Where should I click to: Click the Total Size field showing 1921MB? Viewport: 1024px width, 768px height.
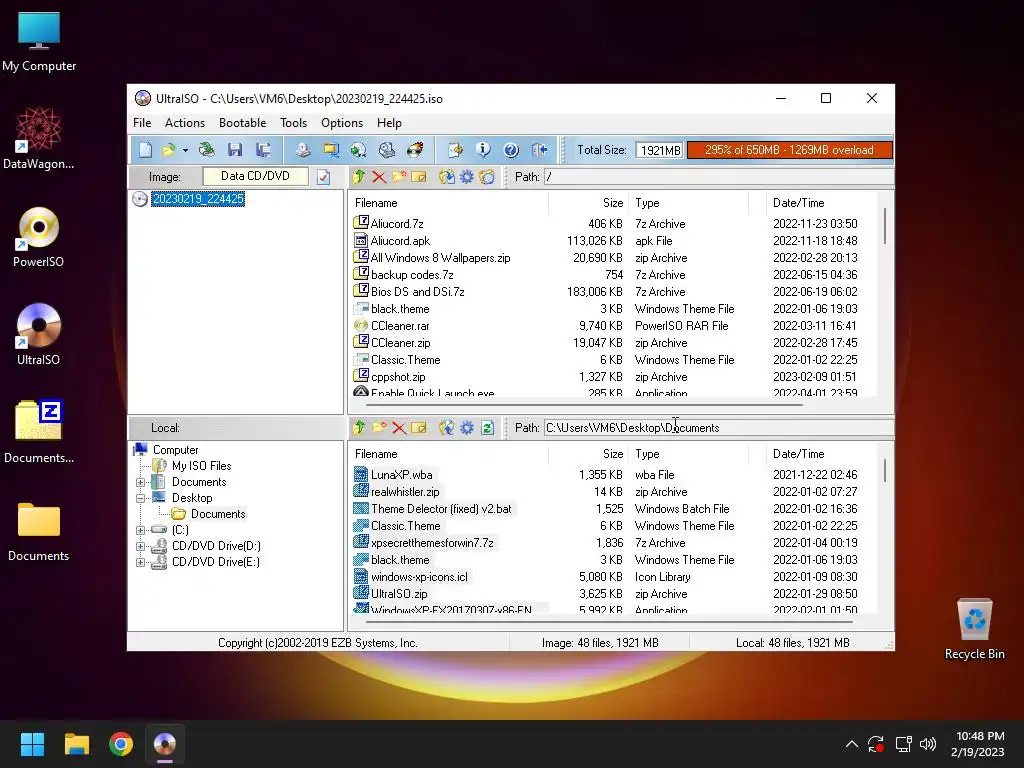point(660,150)
